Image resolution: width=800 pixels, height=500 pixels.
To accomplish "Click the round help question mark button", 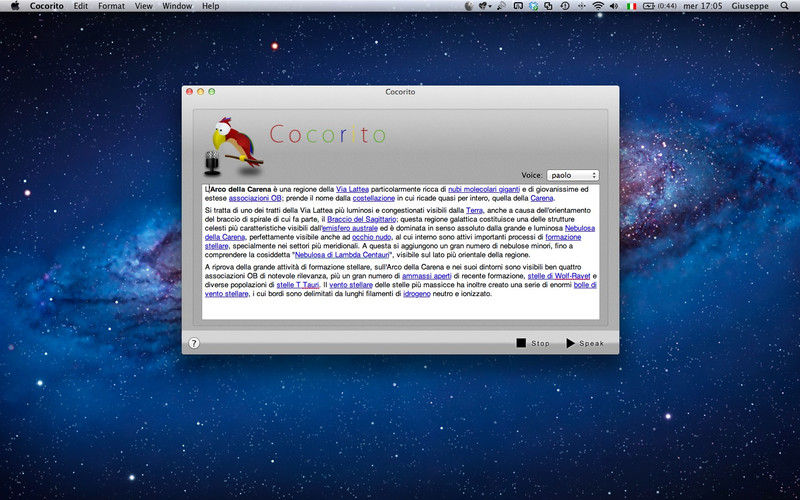I will (x=194, y=343).
